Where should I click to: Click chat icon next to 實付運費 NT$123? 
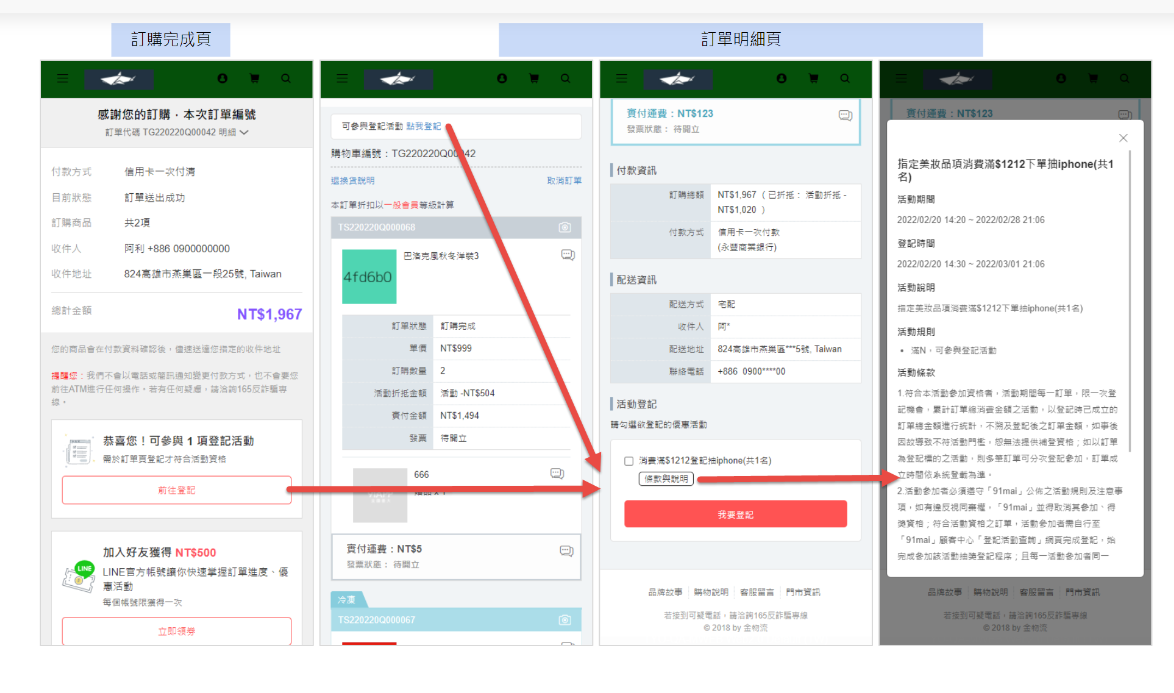coord(846,115)
